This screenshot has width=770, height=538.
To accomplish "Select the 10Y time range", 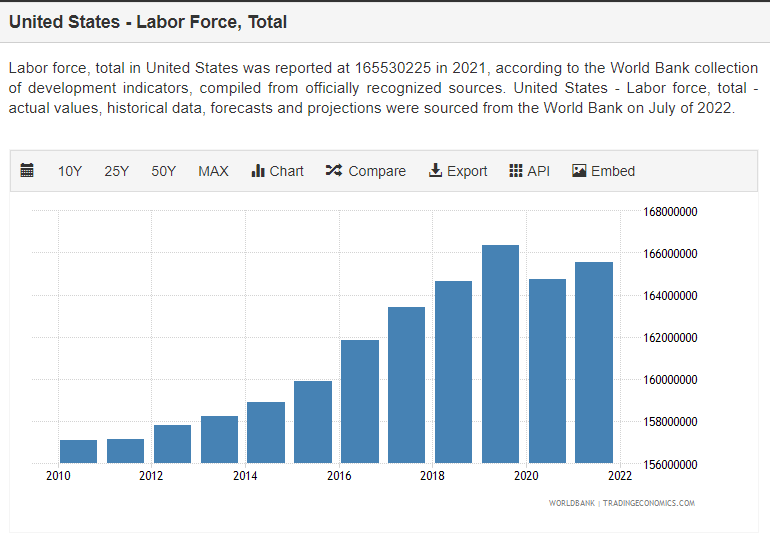I will 70,171.
